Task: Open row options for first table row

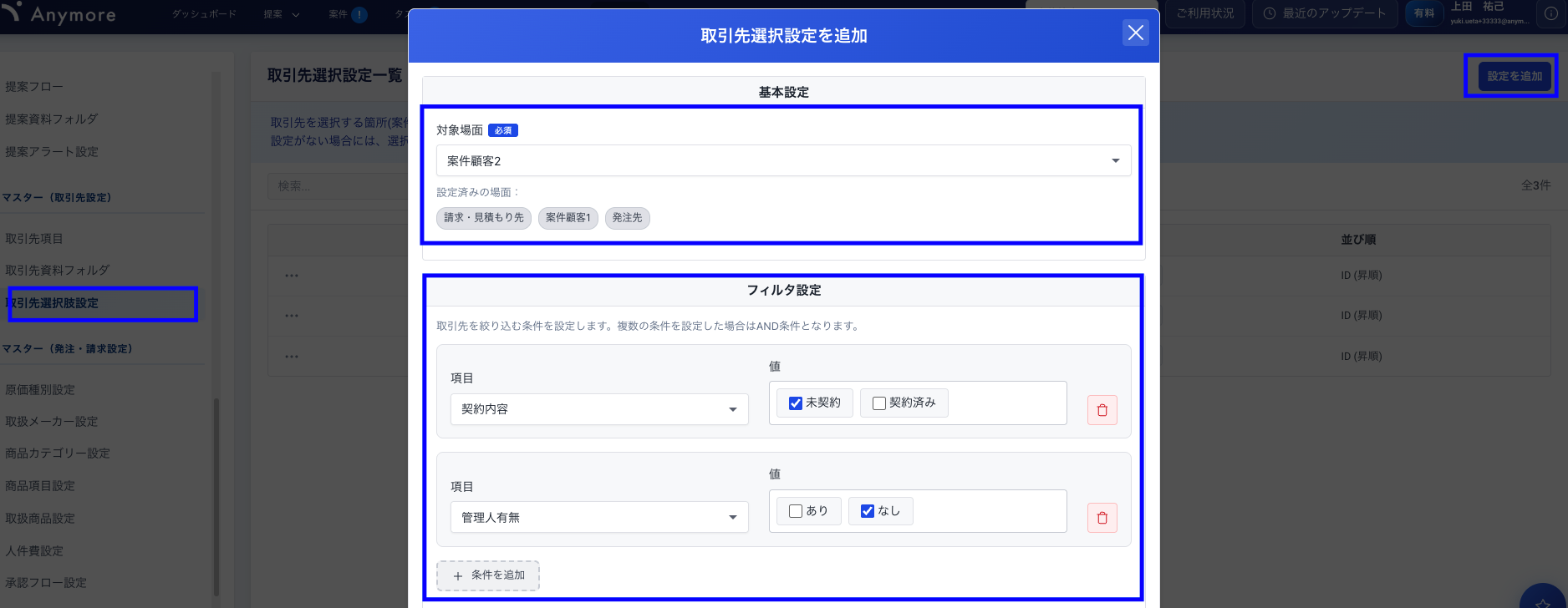Action: tap(292, 276)
